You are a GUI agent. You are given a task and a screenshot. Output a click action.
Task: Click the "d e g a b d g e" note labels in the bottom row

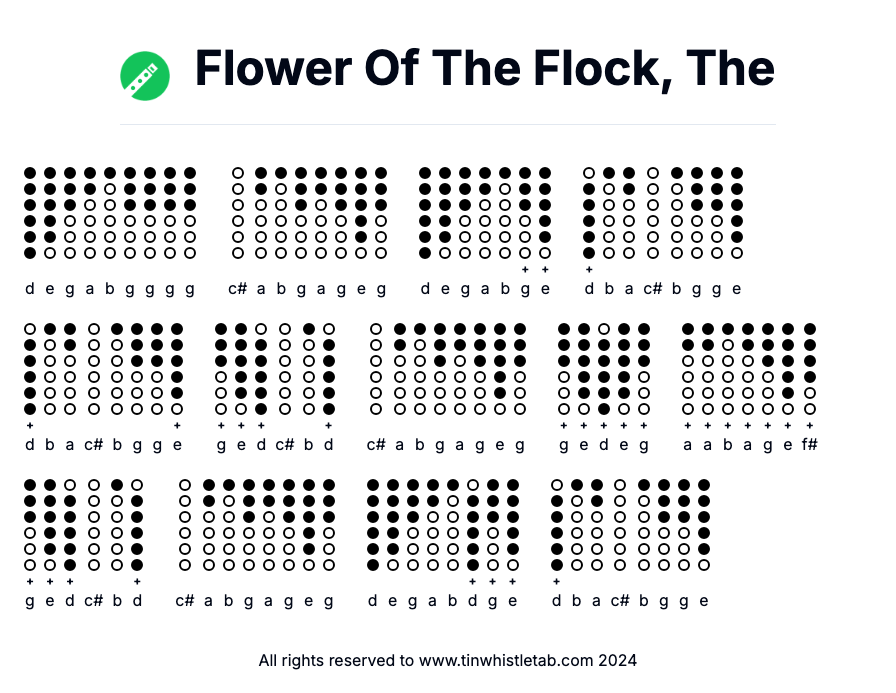point(443,601)
